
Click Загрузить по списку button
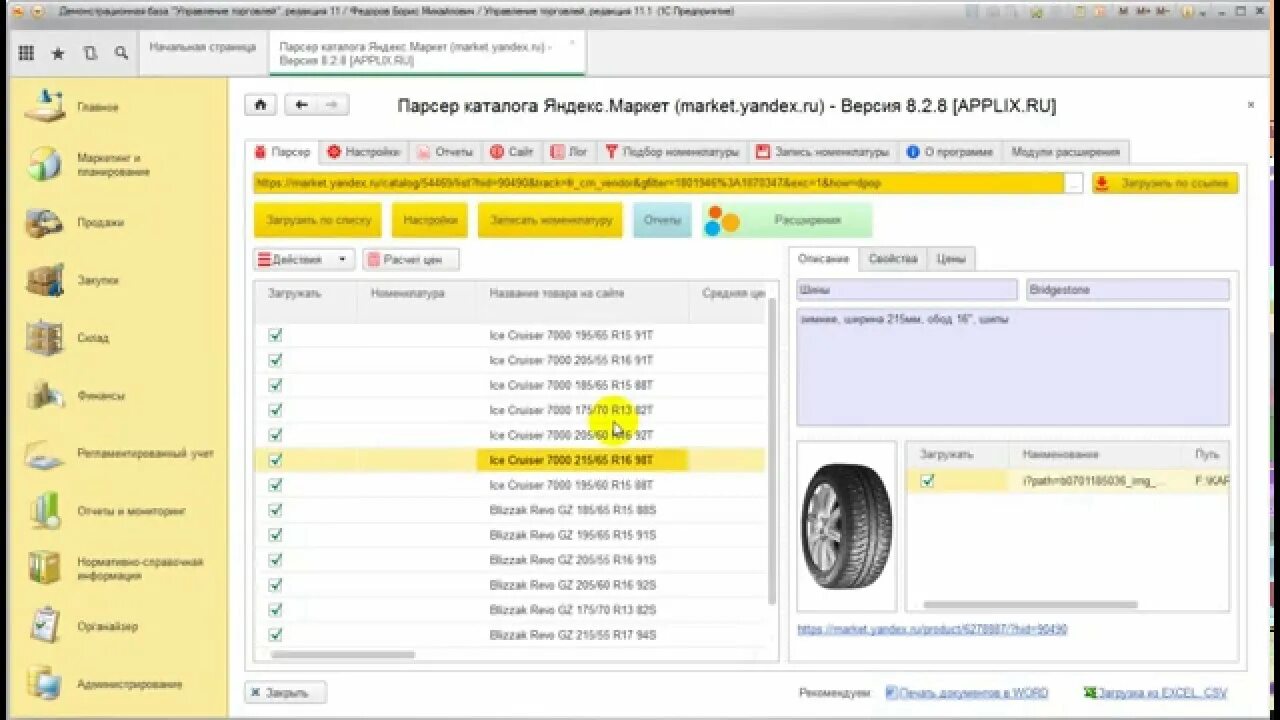point(318,220)
